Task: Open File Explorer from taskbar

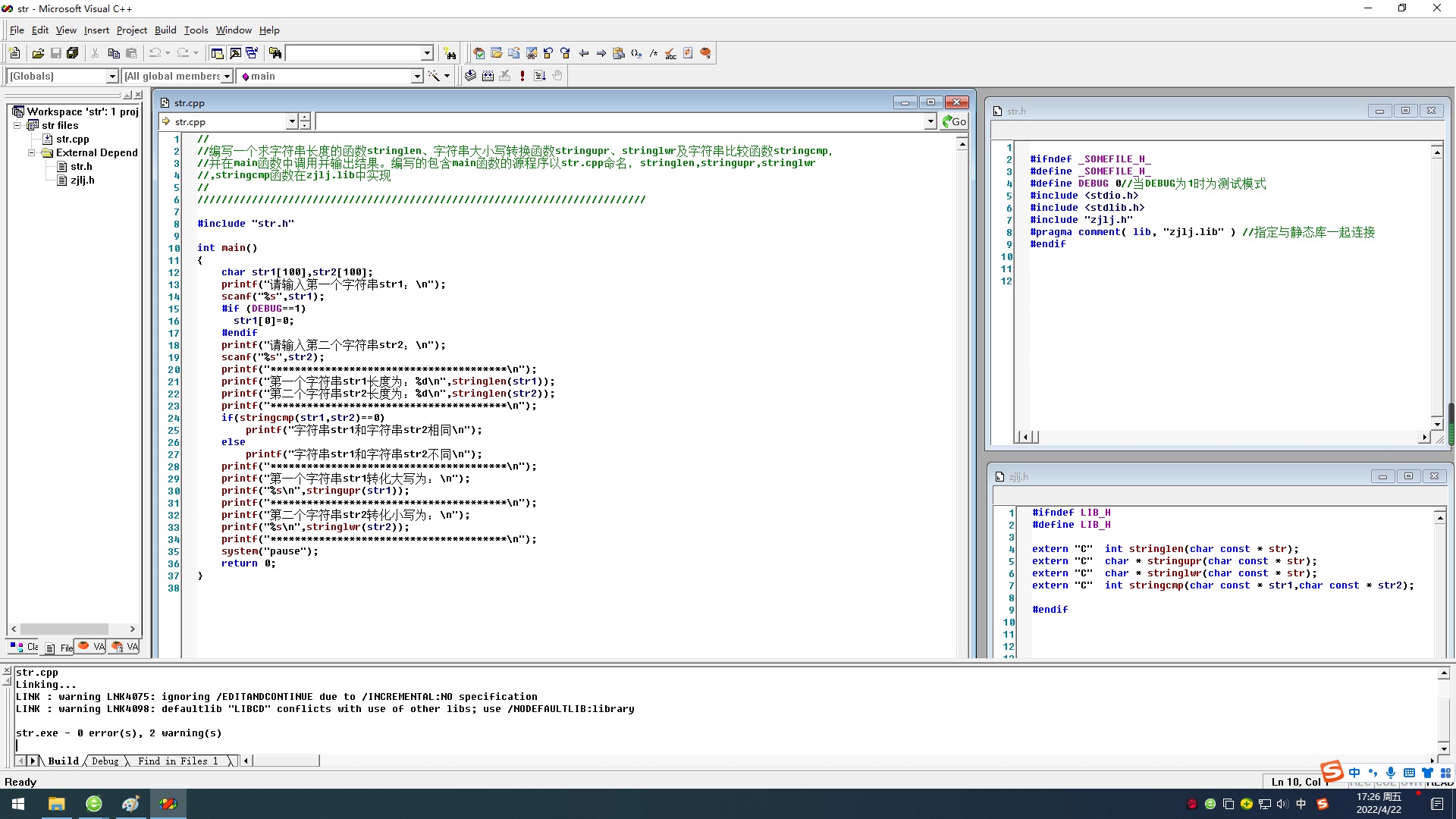Action: click(x=57, y=804)
